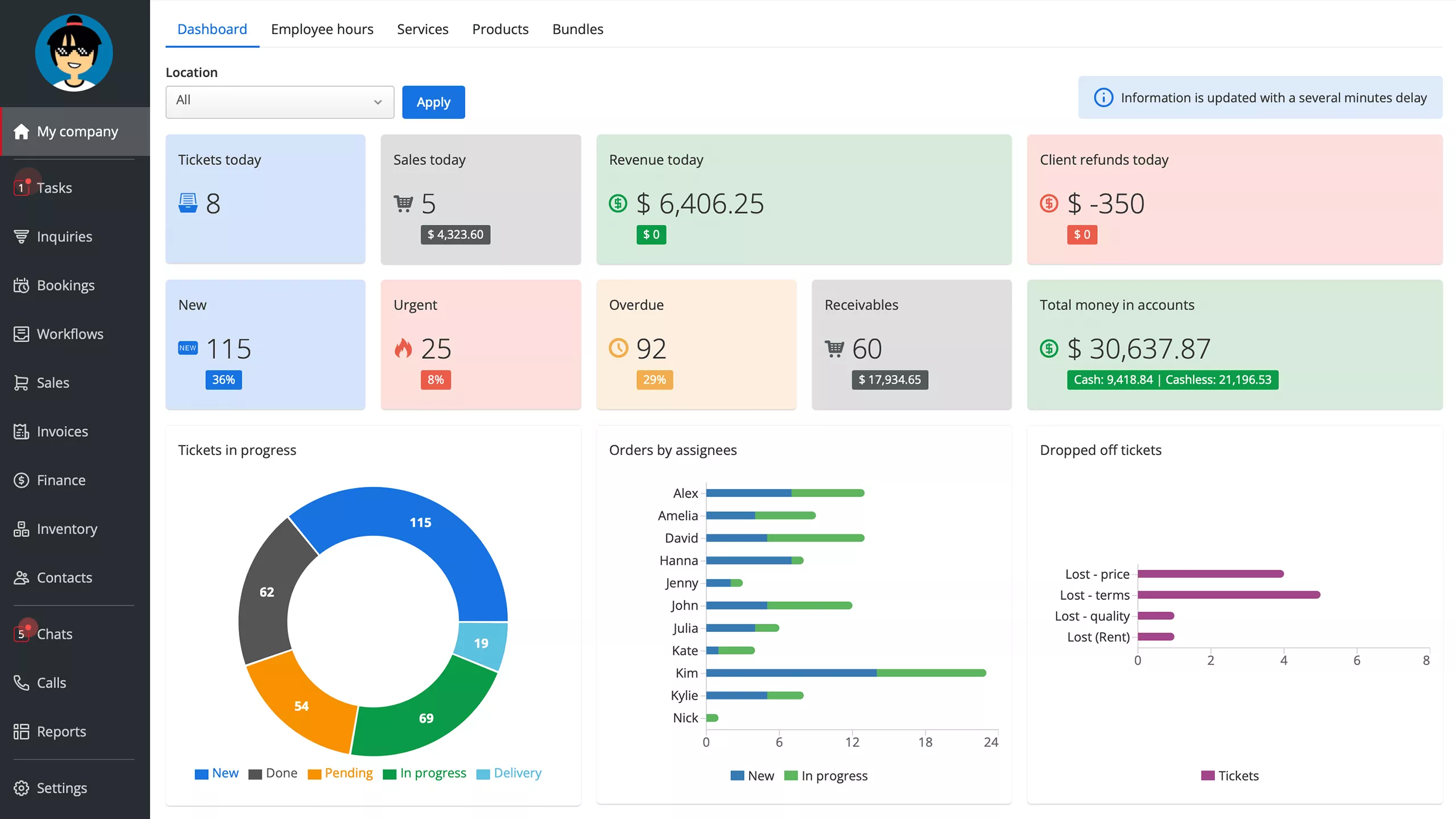The image size is (1456, 819).
Task: Open the Bundles tab
Action: 577,29
